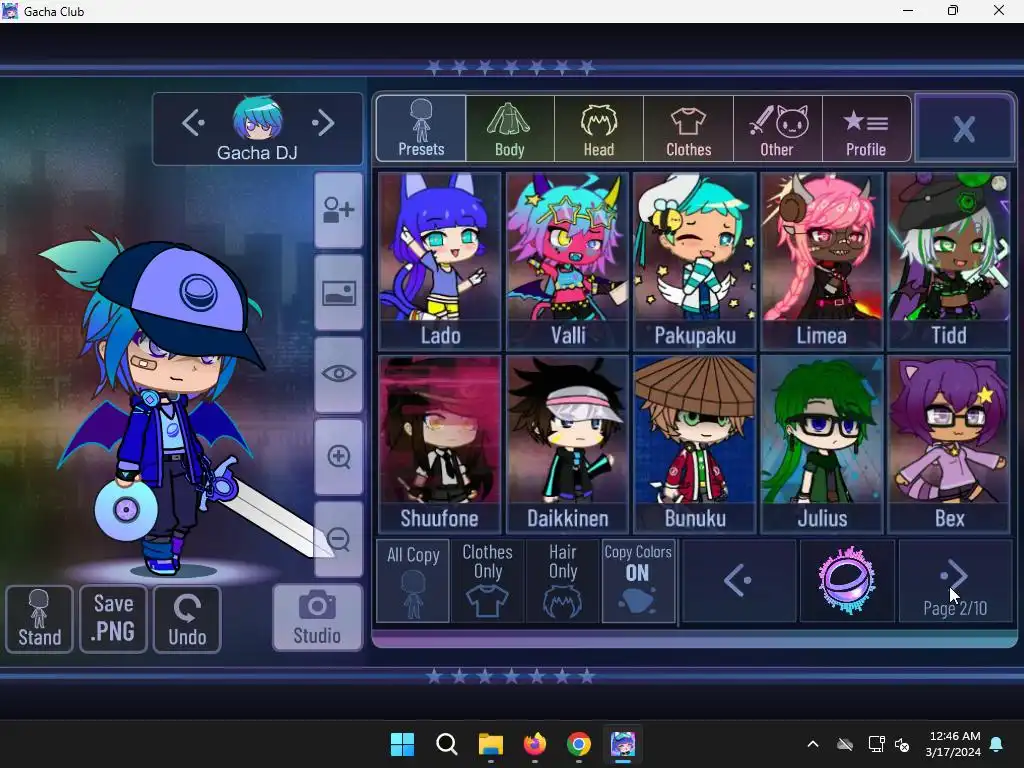Viewport: 1024px width, 768px height.
Task: Zoom in on the character
Action: [x=338, y=456]
